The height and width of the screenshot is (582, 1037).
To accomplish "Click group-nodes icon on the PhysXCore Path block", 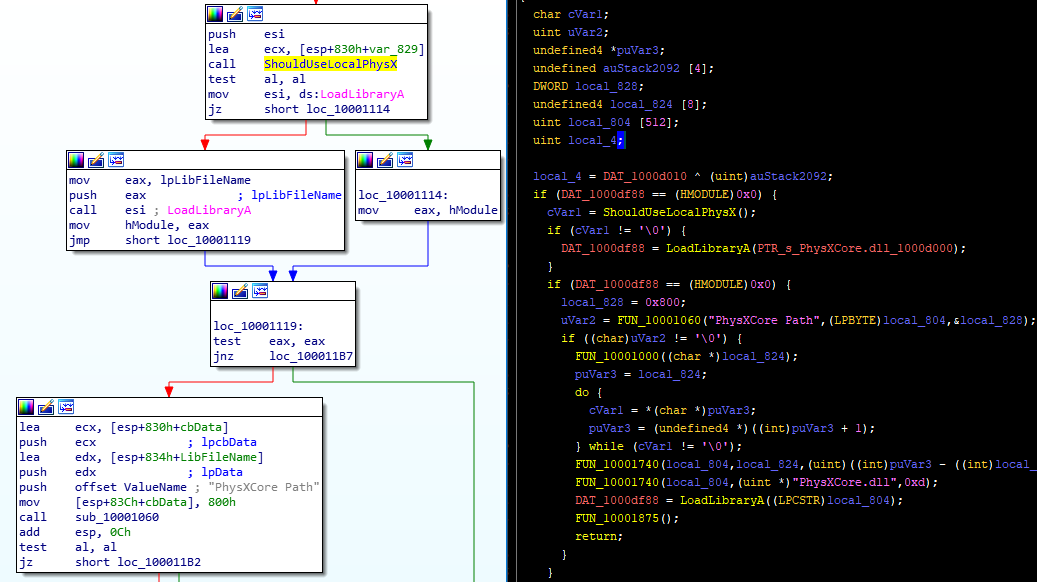I will [66, 406].
